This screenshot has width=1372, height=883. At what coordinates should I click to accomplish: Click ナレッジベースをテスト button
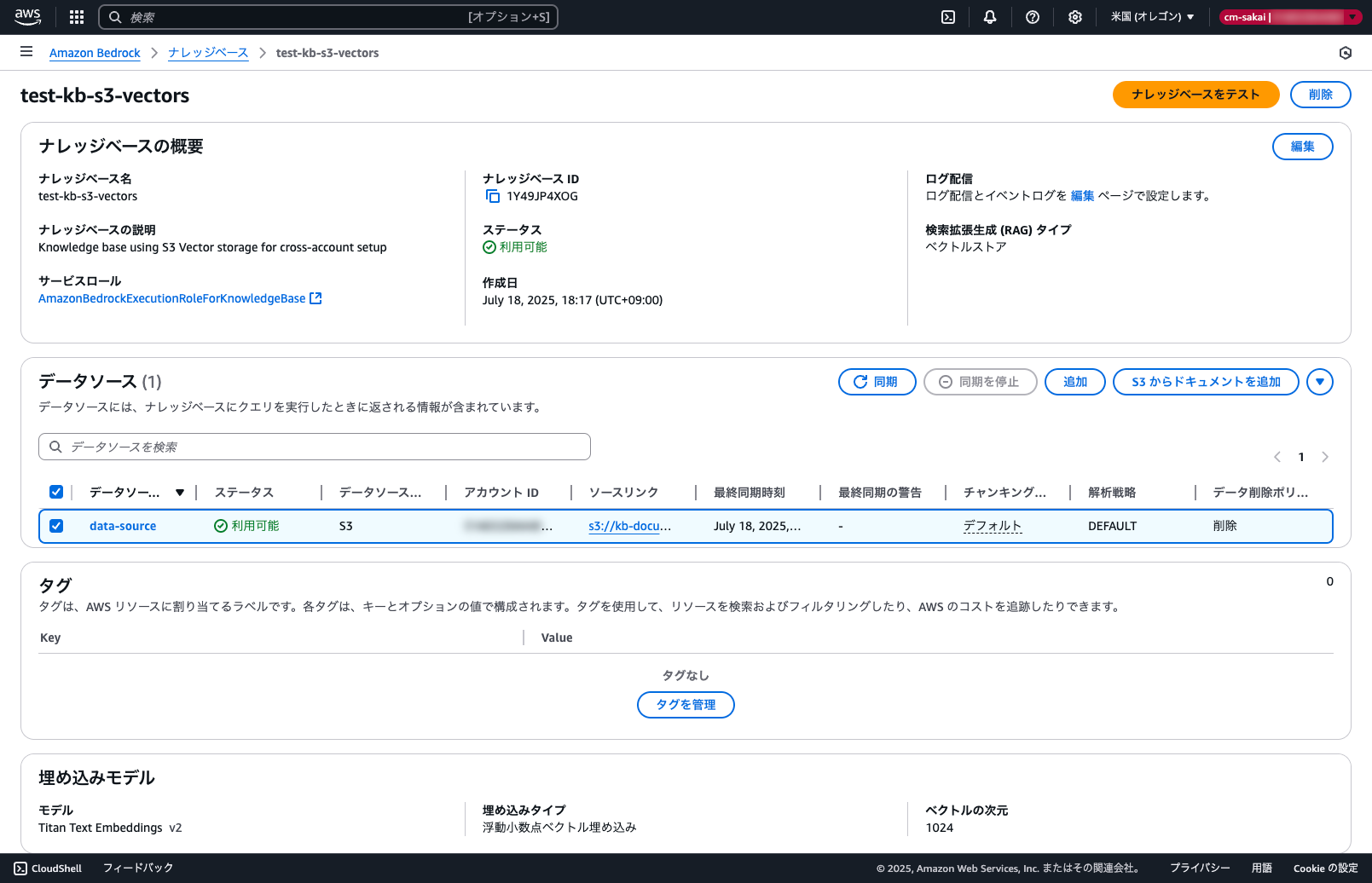[1195, 95]
